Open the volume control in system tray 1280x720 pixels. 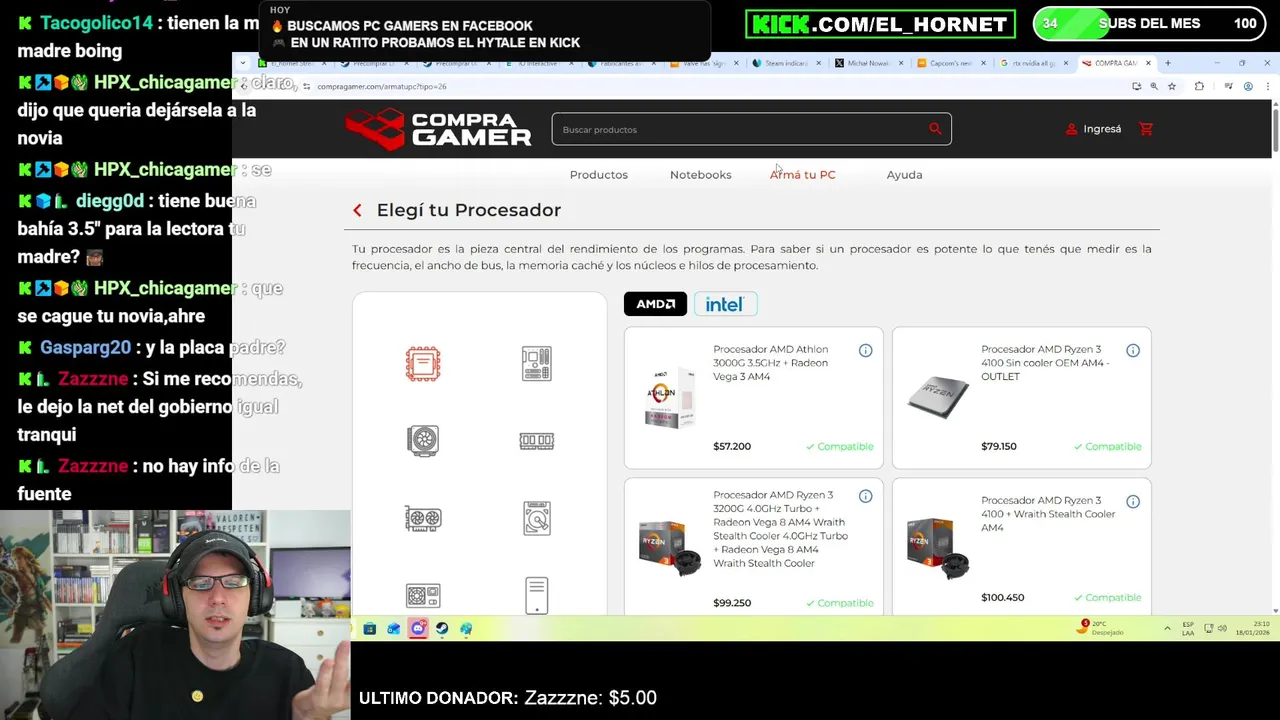[x=1222, y=629]
